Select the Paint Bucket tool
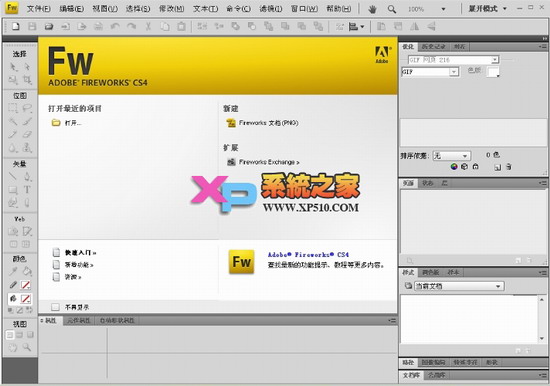Viewport: 550px width, 386px height. click(x=27, y=271)
